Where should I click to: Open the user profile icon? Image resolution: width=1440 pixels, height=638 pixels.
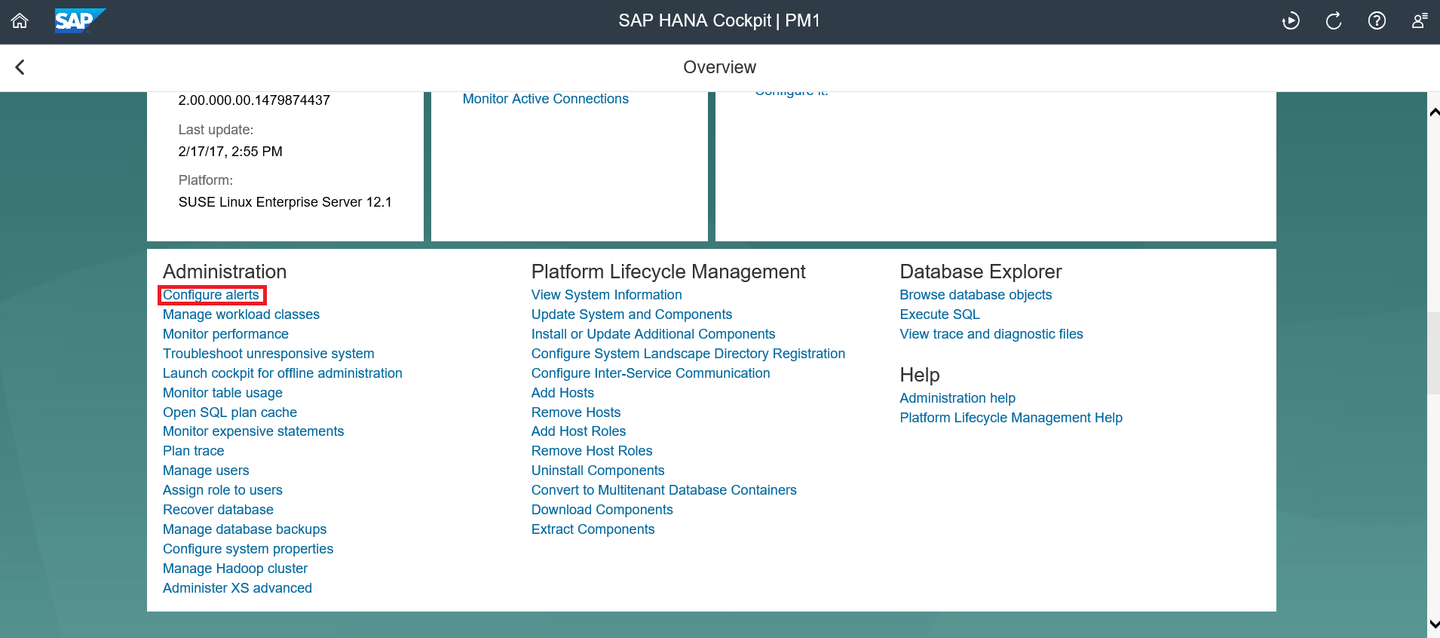[x=1419, y=21]
